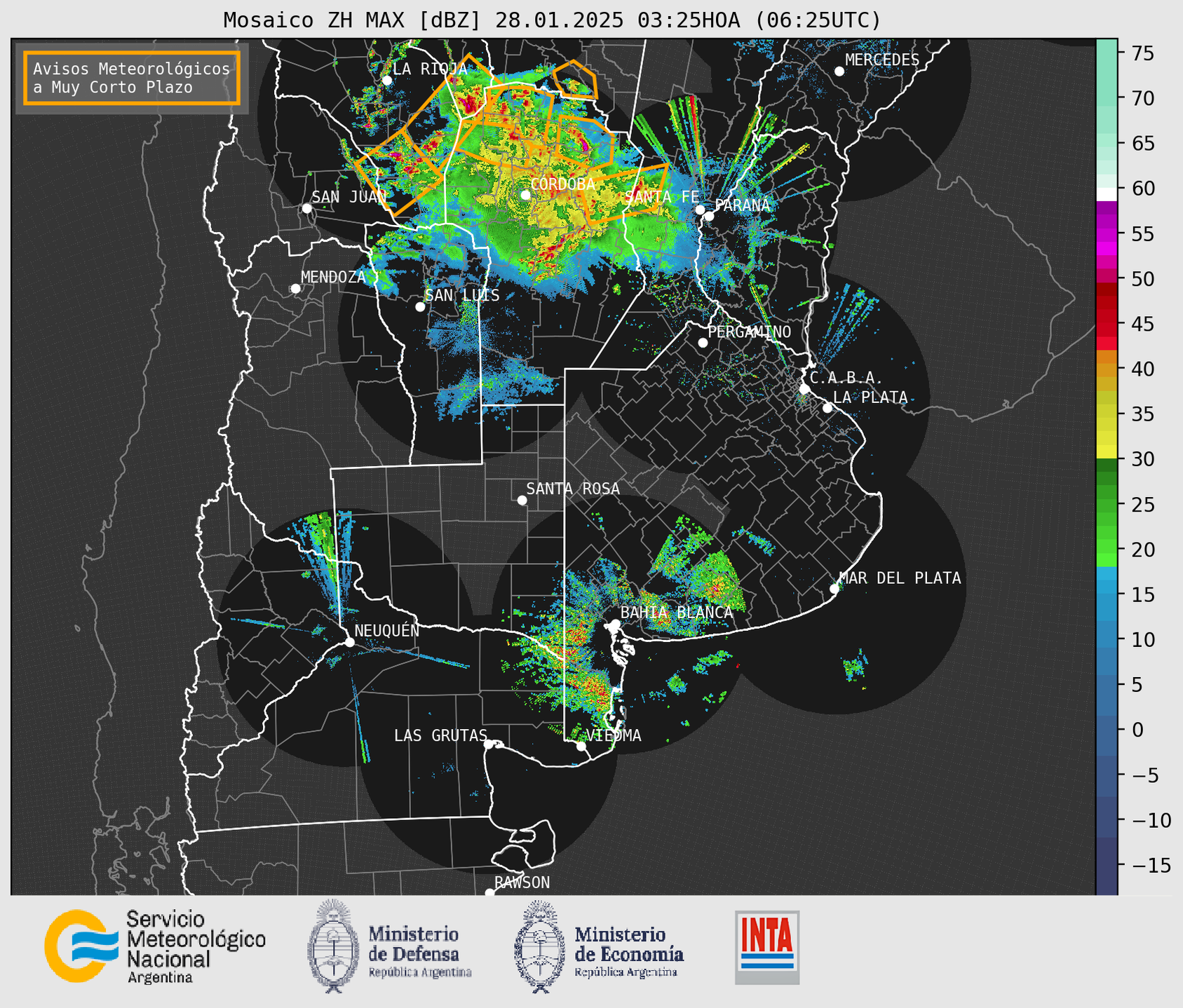1183x1008 pixels.
Task: Click the NEUQUÉN city marker dot
Action: point(349,642)
